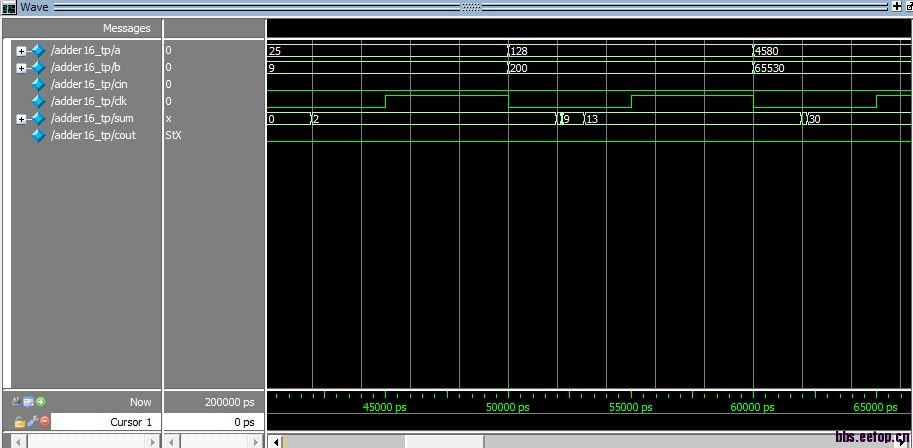Click the 0 value in the /adder16_tp/a row

click(168, 51)
